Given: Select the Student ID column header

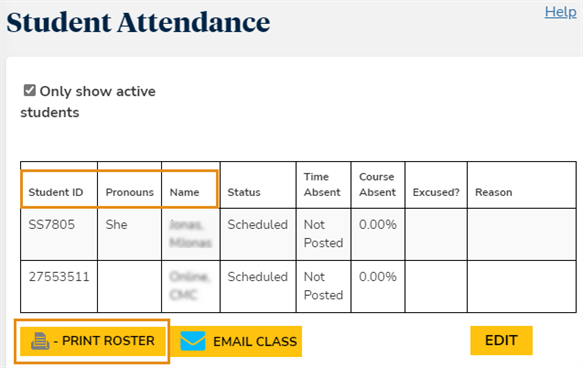Looking at the screenshot, I should click(56, 192).
